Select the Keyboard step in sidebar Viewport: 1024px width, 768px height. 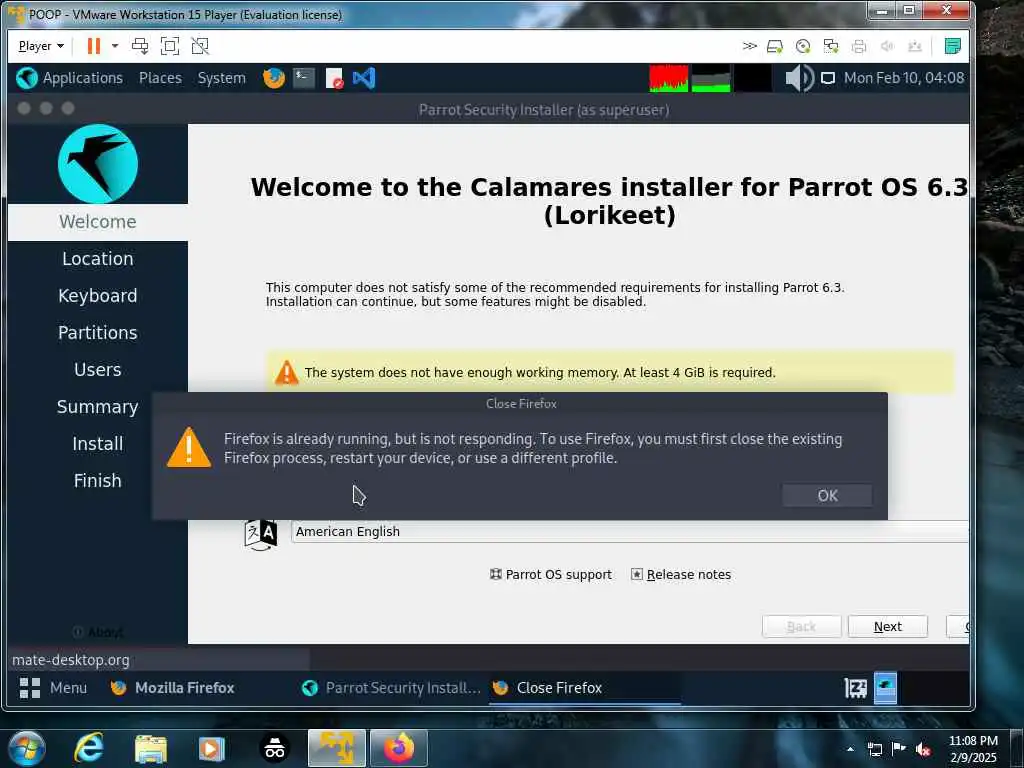coord(98,296)
